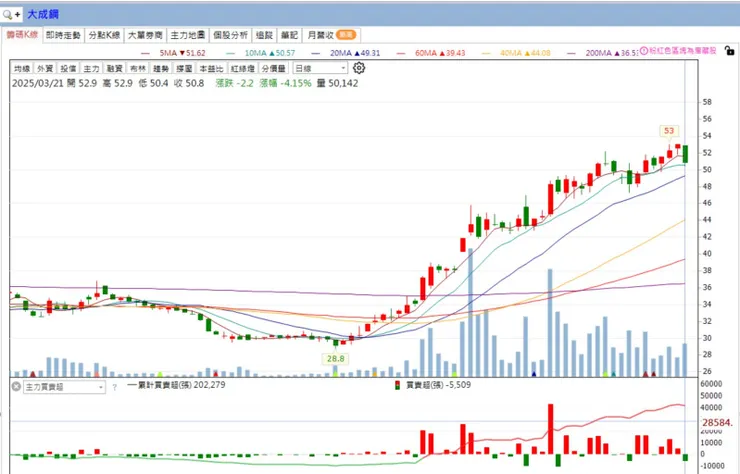Close the 主力買賣超 indicator panel with the X icon
The width and height of the screenshot is (740, 474).
coord(16,387)
